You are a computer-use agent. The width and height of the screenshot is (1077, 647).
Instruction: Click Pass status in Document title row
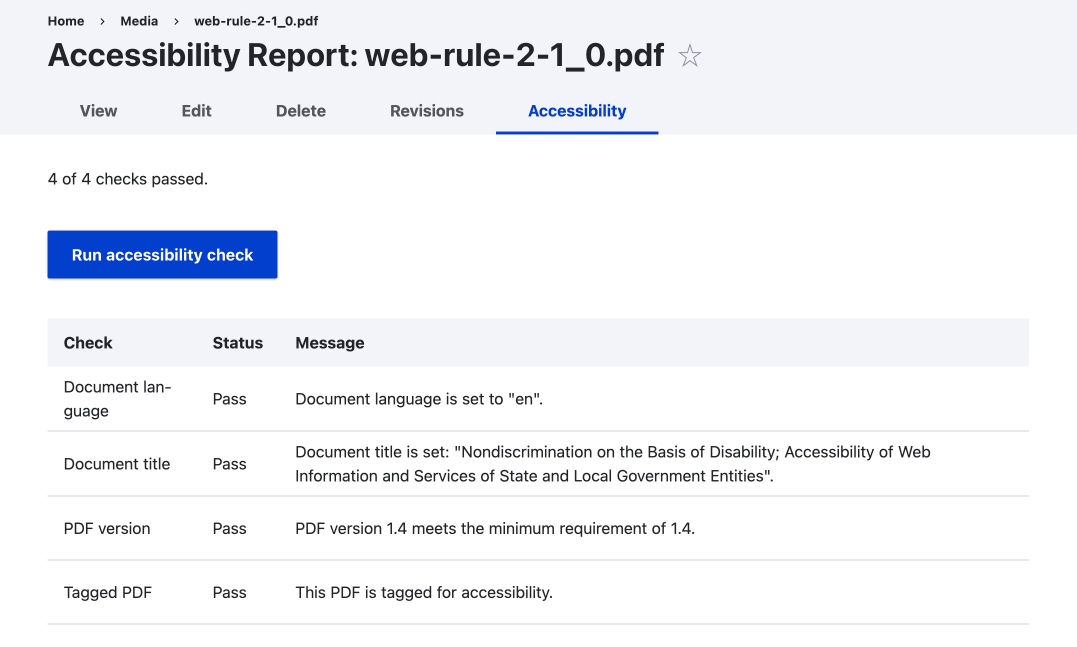tap(229, 464)
